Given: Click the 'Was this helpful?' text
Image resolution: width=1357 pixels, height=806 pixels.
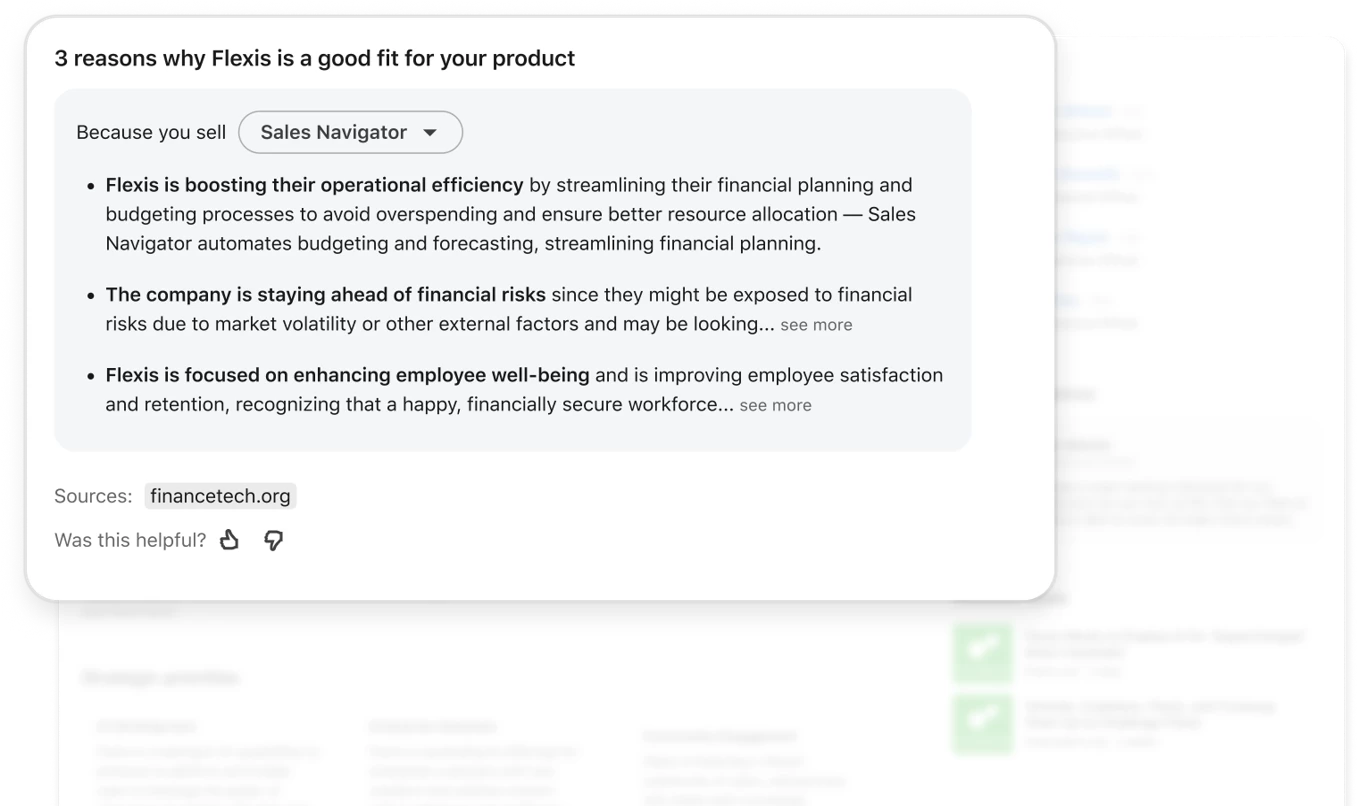Looking at the screenshot, I should pyautogui.click(x=130, y=540).
